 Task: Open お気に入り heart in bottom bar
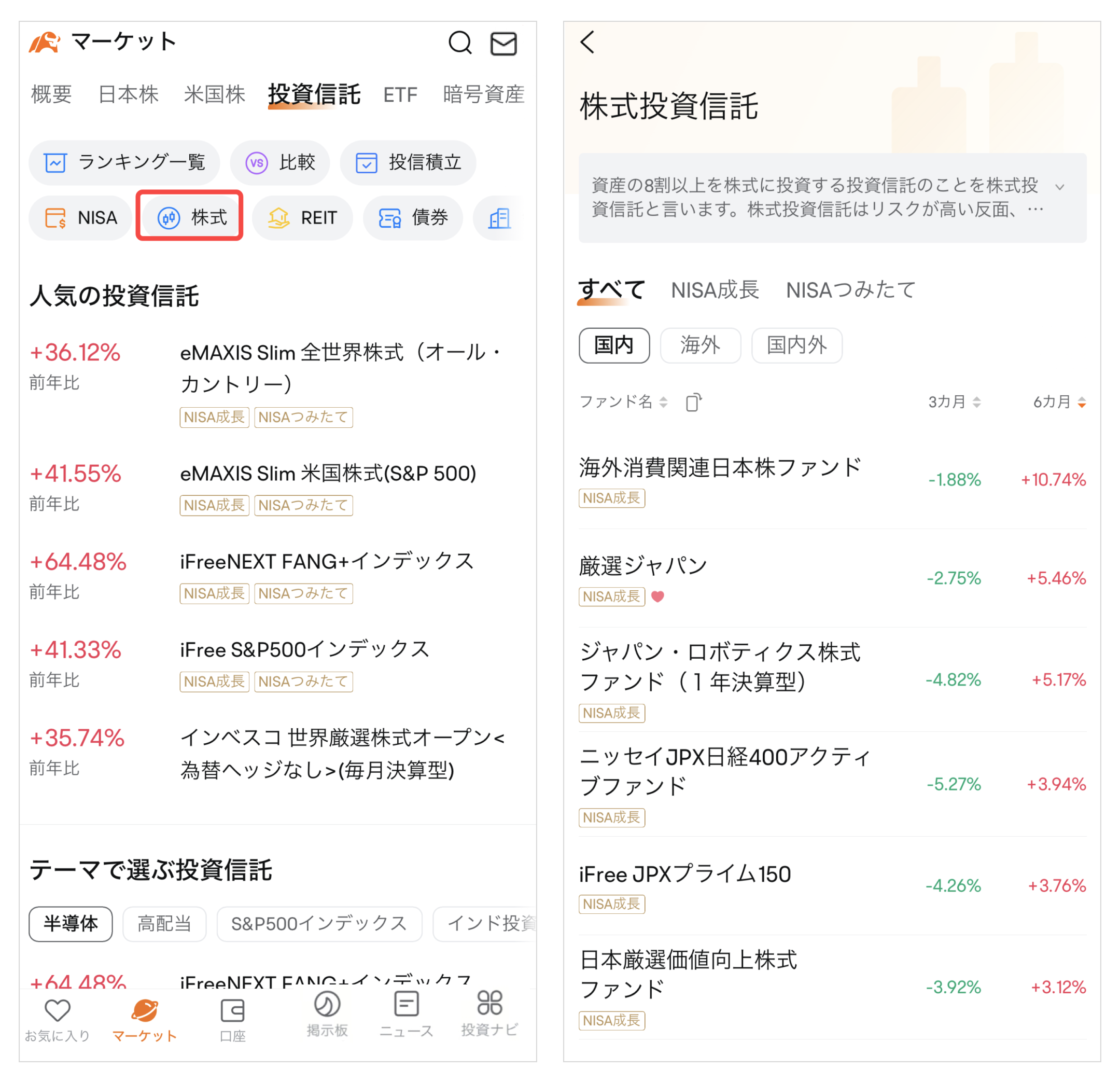[57, 1021]
